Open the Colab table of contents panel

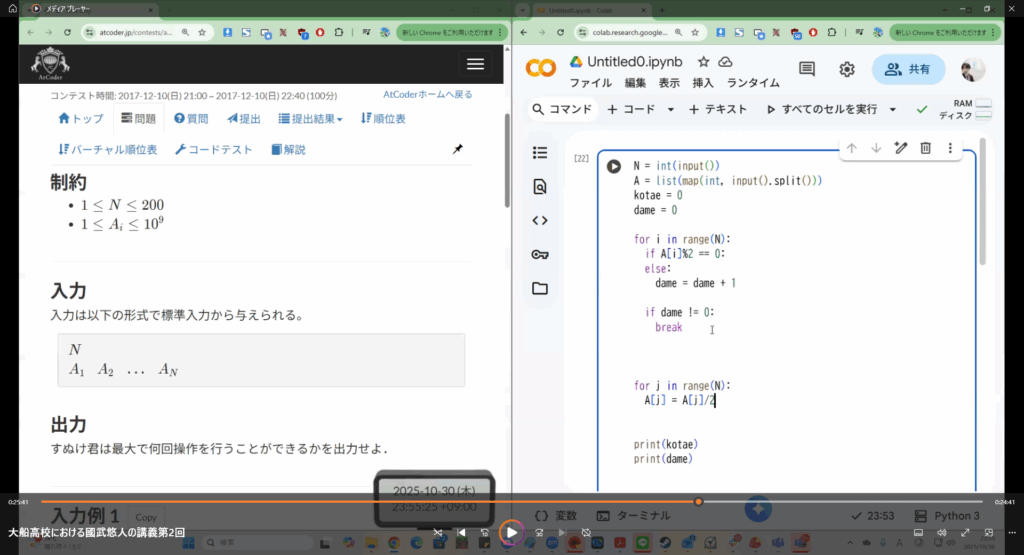pos(540,153)
